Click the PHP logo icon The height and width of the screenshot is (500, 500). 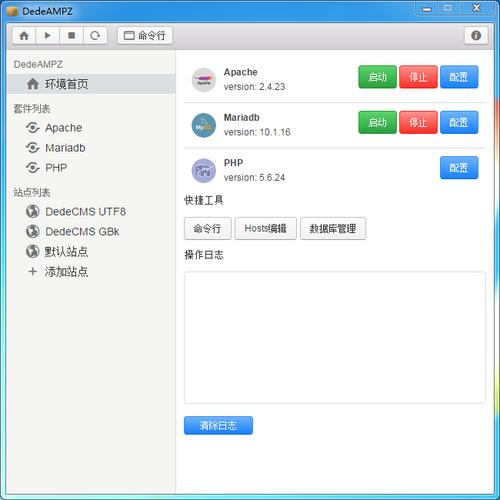coord(204,171)
